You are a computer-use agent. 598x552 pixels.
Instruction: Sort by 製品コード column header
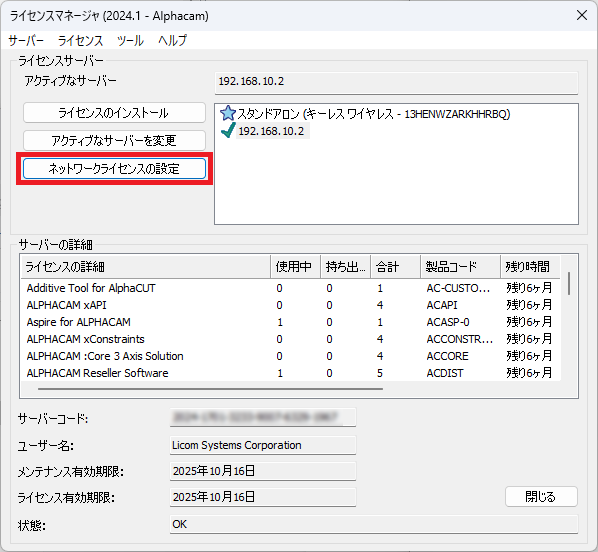[x=460, y=267]
